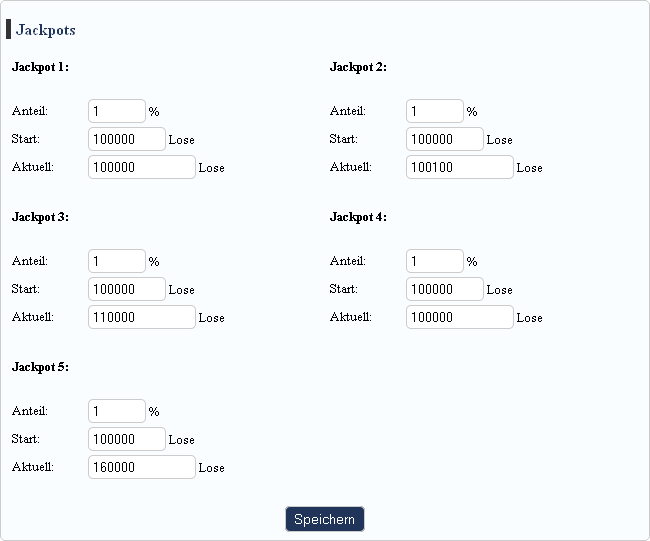Click Jackpot 2 Start value field

click(x=445, y=139)
